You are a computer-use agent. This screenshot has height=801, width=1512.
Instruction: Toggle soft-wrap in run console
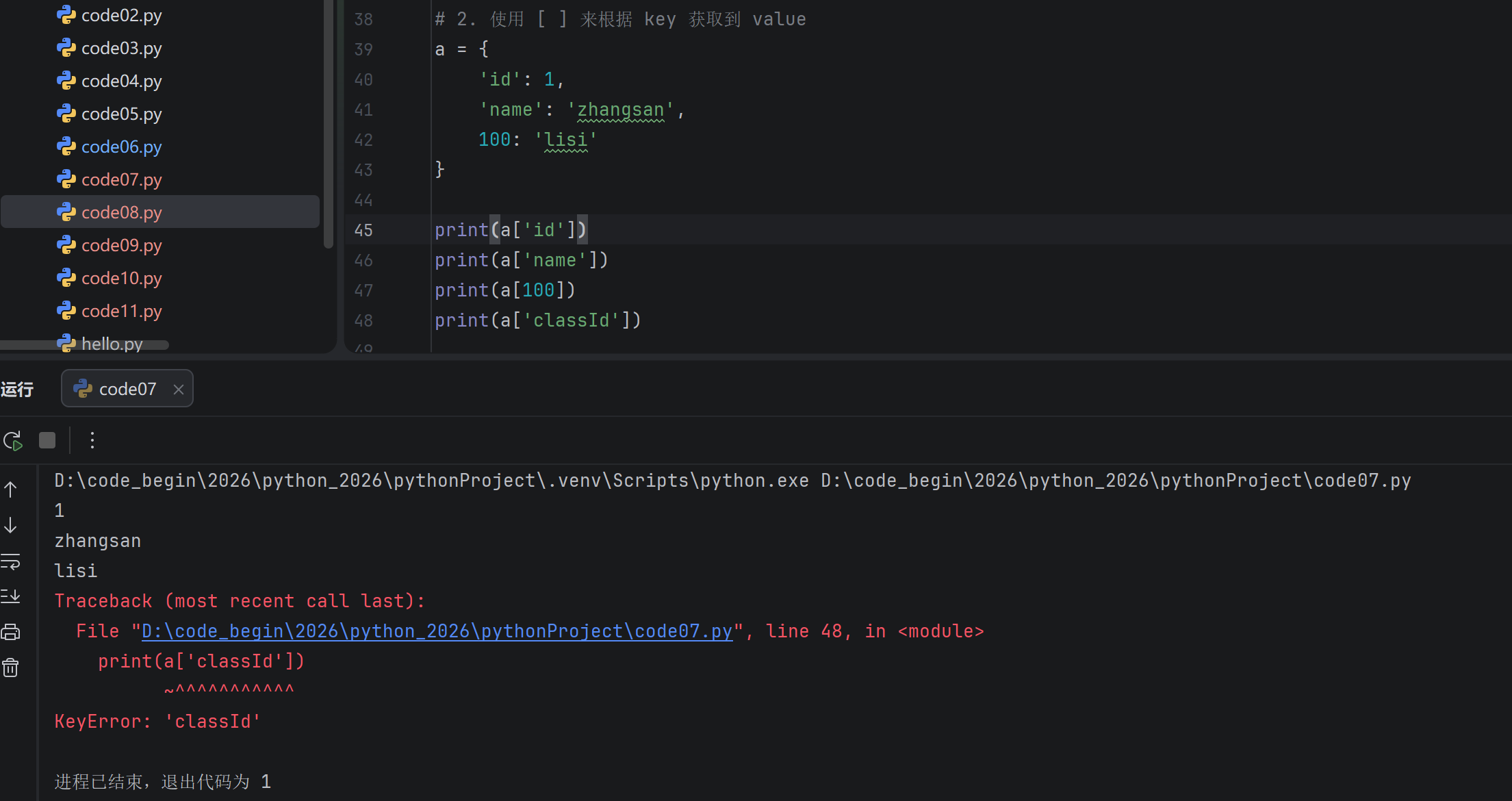(x=11, y=561)
